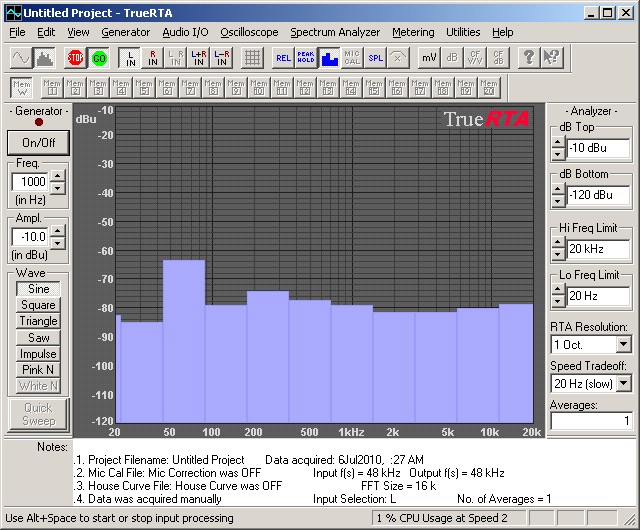Click the bar graph display icon

329,57
